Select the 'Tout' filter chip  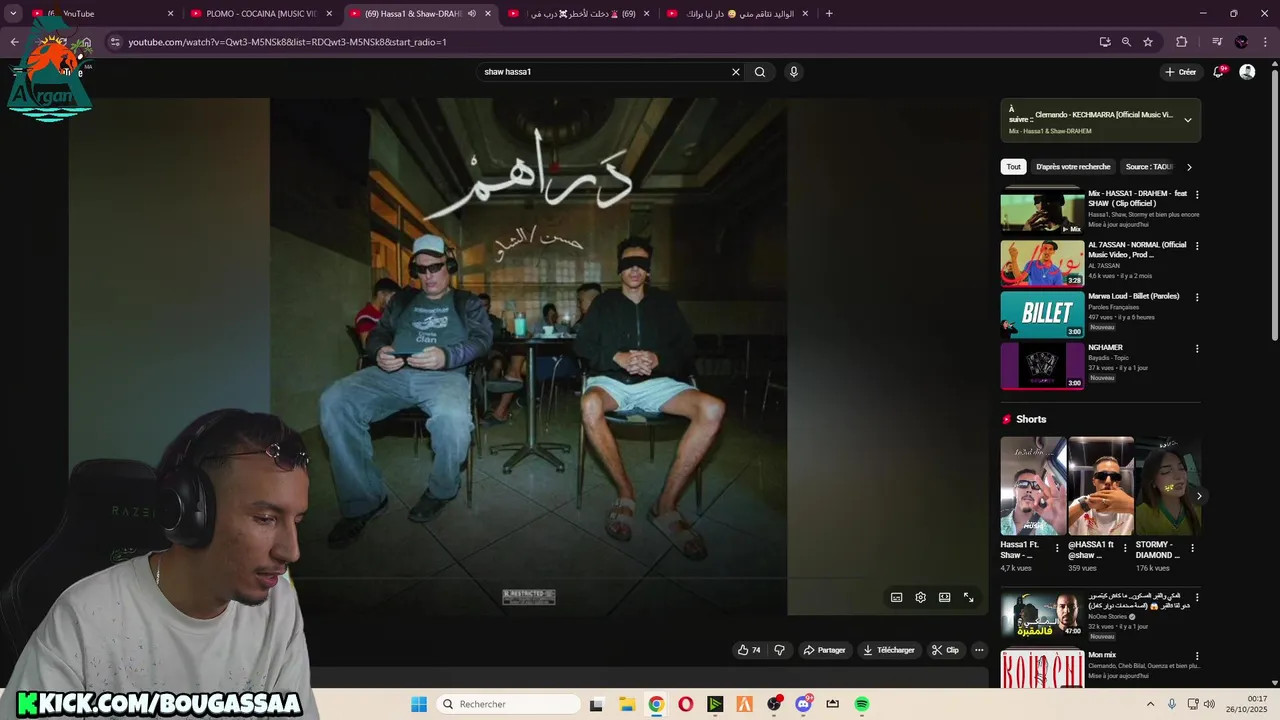1014,167
